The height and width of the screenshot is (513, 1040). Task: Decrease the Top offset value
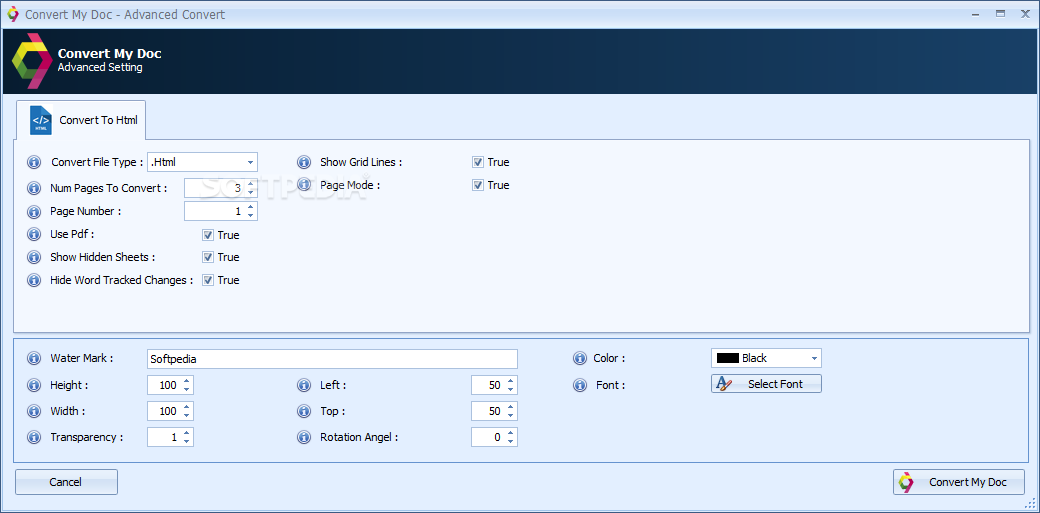[x=510, y=415]
